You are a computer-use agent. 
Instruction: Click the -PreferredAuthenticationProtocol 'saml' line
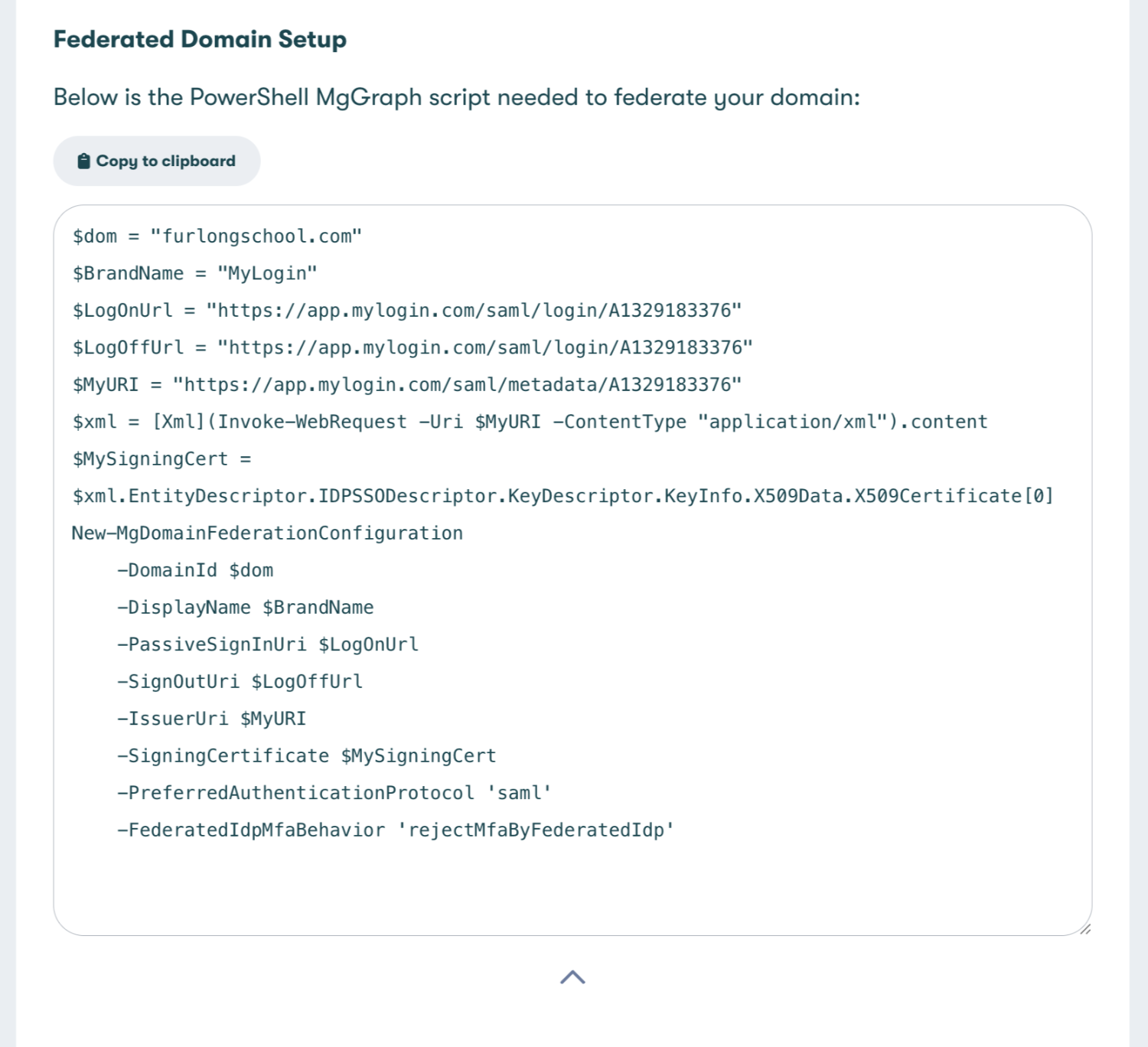(x=334, y=793)
